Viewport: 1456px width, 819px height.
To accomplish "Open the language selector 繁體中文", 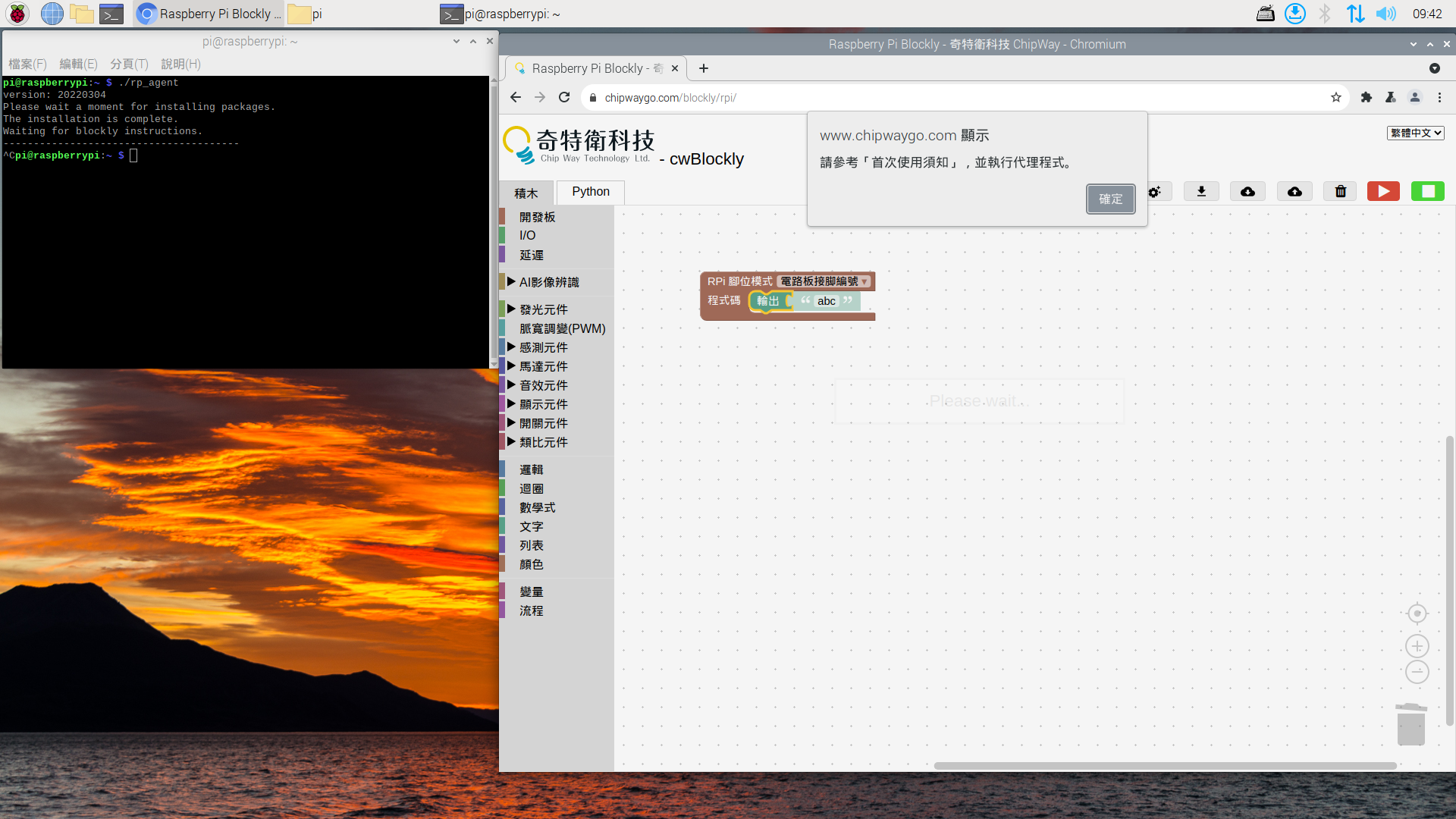I will click(x=1415, y=133).
